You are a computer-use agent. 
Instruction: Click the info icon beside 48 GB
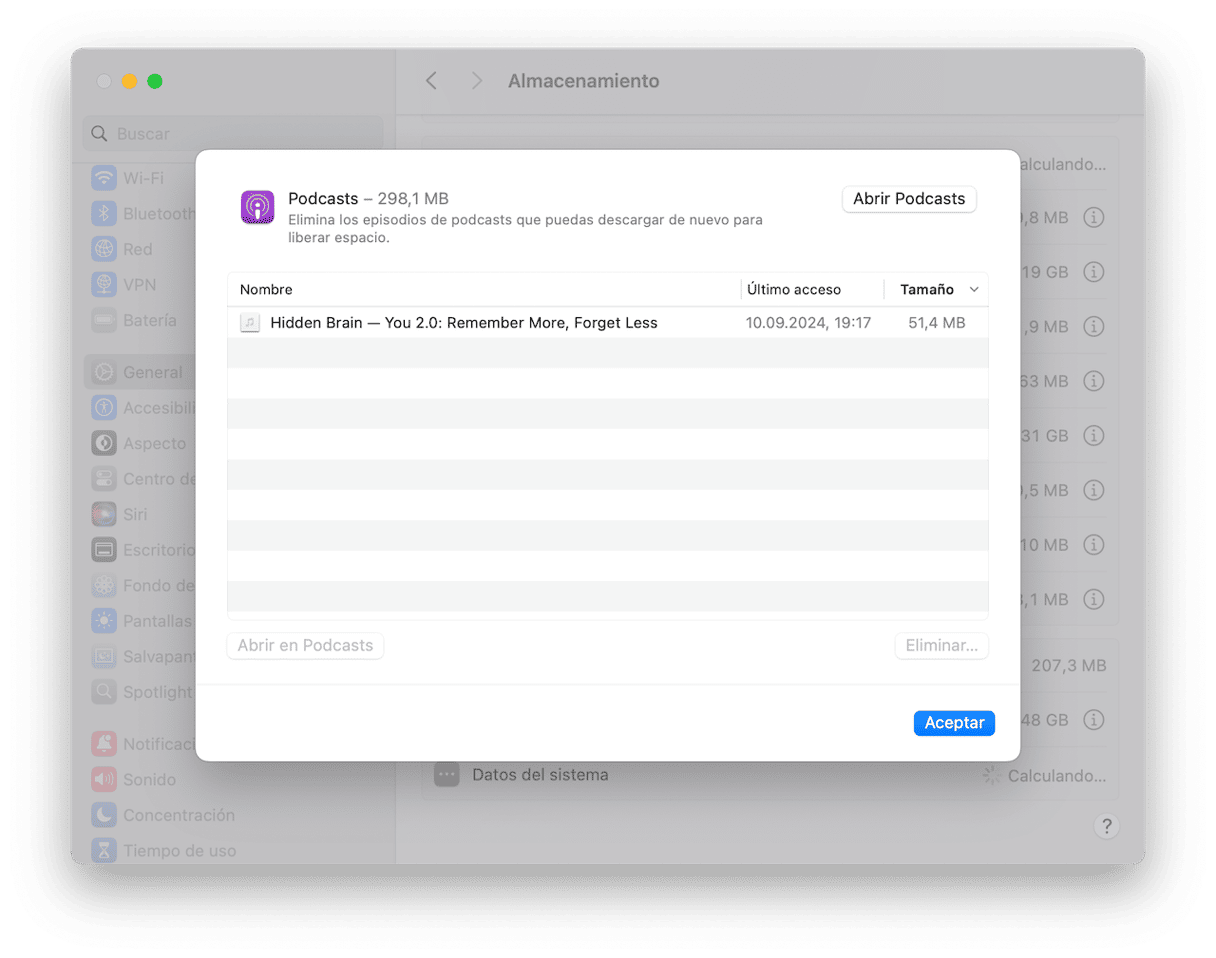(1094, 720)
